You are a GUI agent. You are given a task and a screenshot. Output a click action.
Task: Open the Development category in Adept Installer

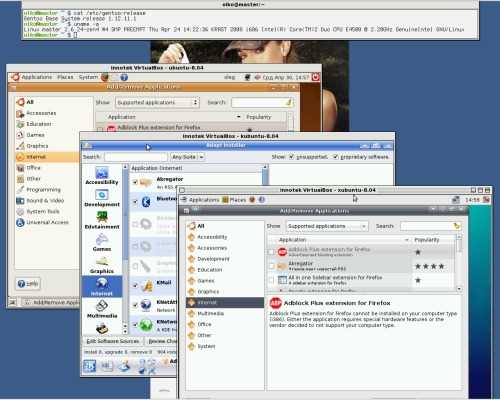(102, 198)
